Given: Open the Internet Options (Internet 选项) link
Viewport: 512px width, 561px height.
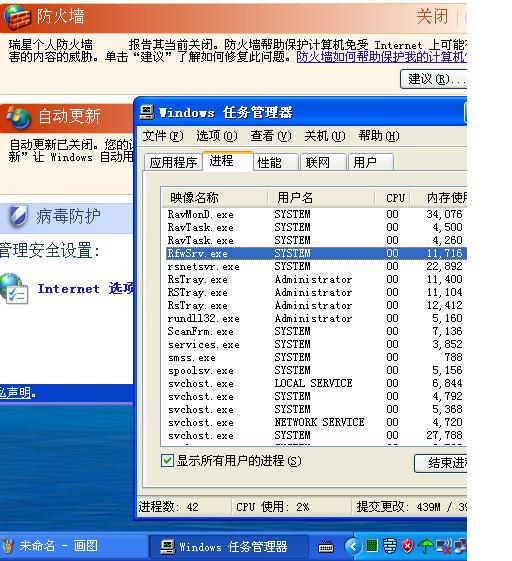Looking at the screenshot, I should pos(86,288).
